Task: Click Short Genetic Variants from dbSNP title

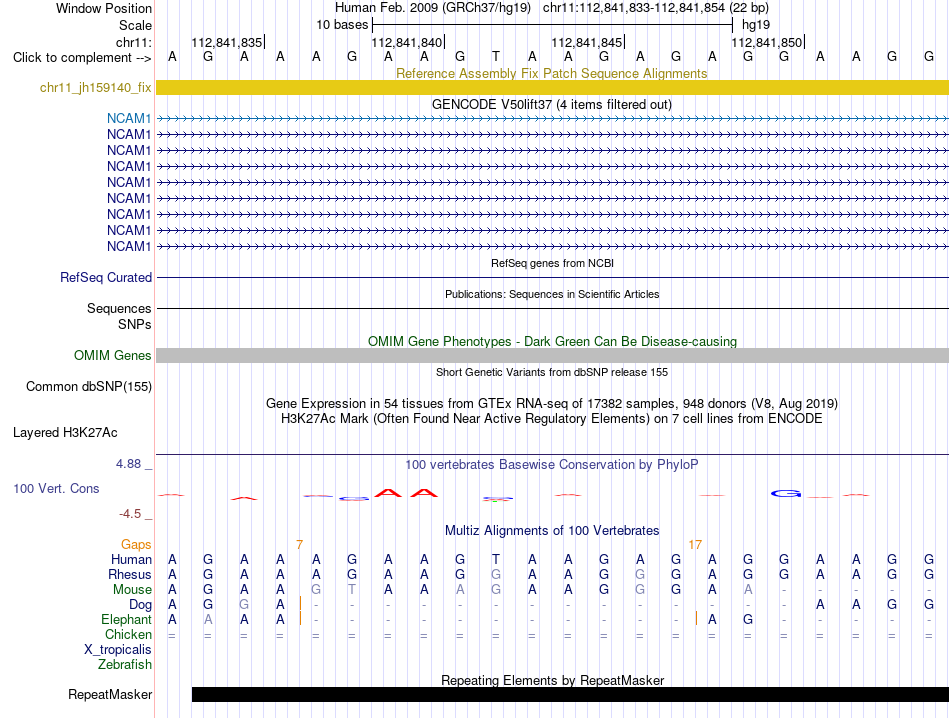Action: [552, 372]
